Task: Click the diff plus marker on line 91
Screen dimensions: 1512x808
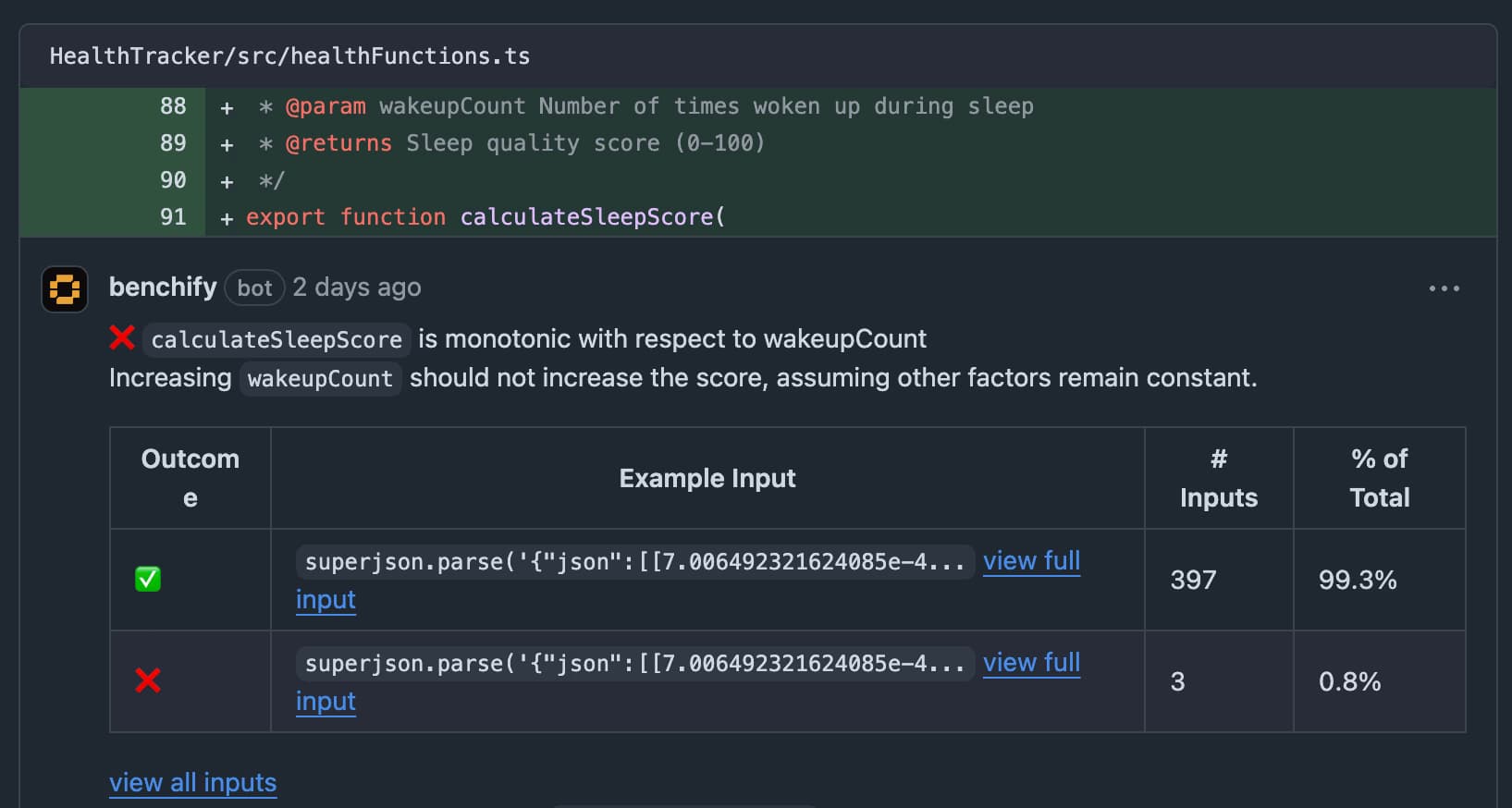Action: pyautogui.click(x=225, y=216)
